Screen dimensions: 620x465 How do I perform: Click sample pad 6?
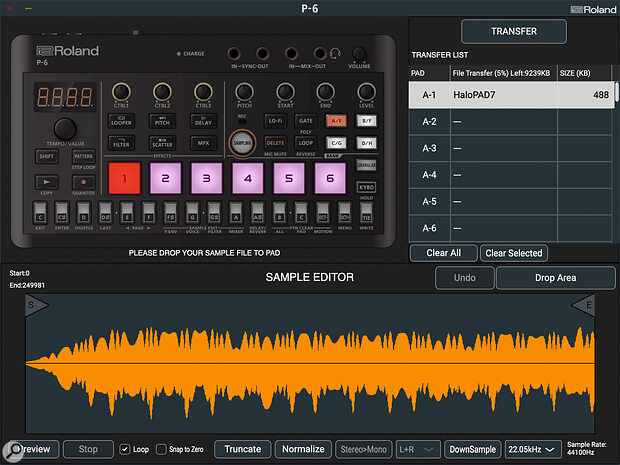(x=330, y=178)
